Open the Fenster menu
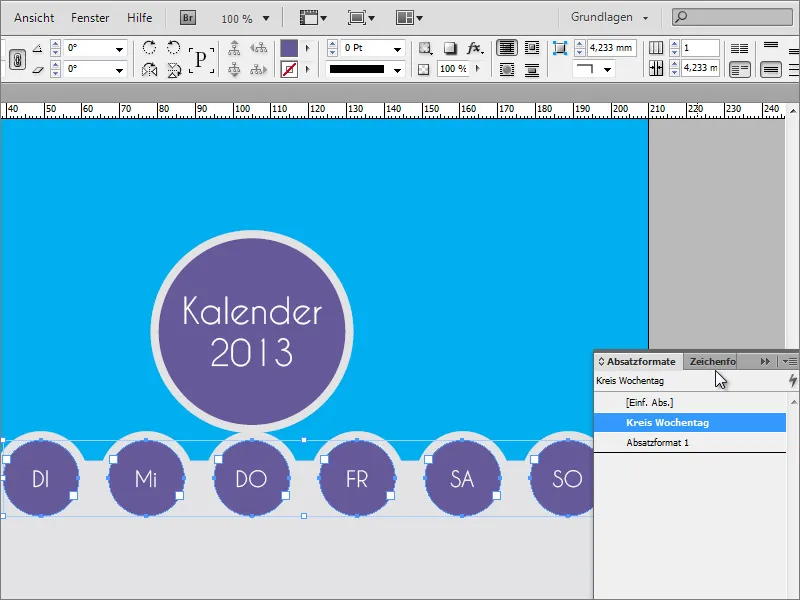This screenshot has width=800, height=600. (90, 18)
